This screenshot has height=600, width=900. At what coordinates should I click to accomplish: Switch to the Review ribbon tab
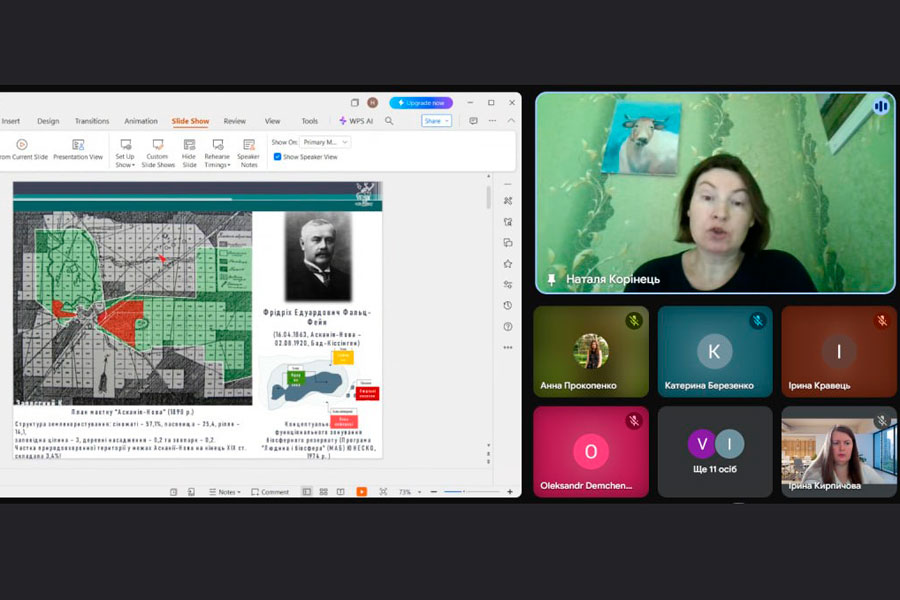click(235, 121)
